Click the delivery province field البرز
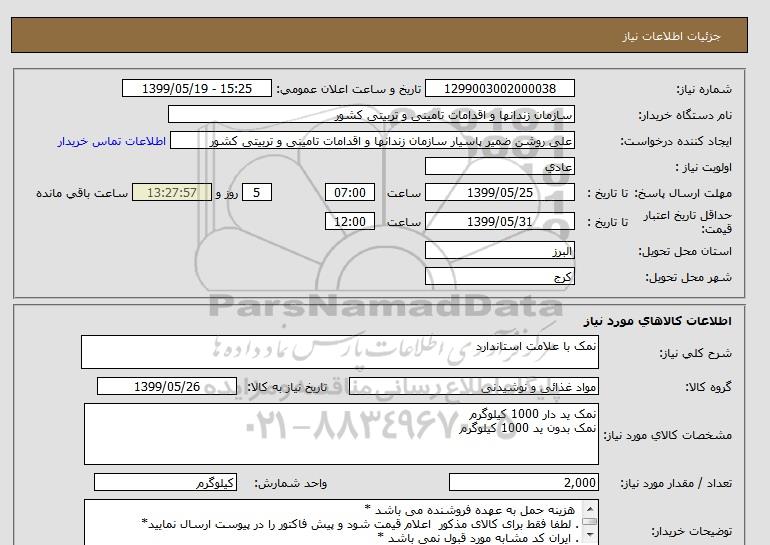Image resolution: width=770 pixels, height=545 pixels. click(499, 250)
